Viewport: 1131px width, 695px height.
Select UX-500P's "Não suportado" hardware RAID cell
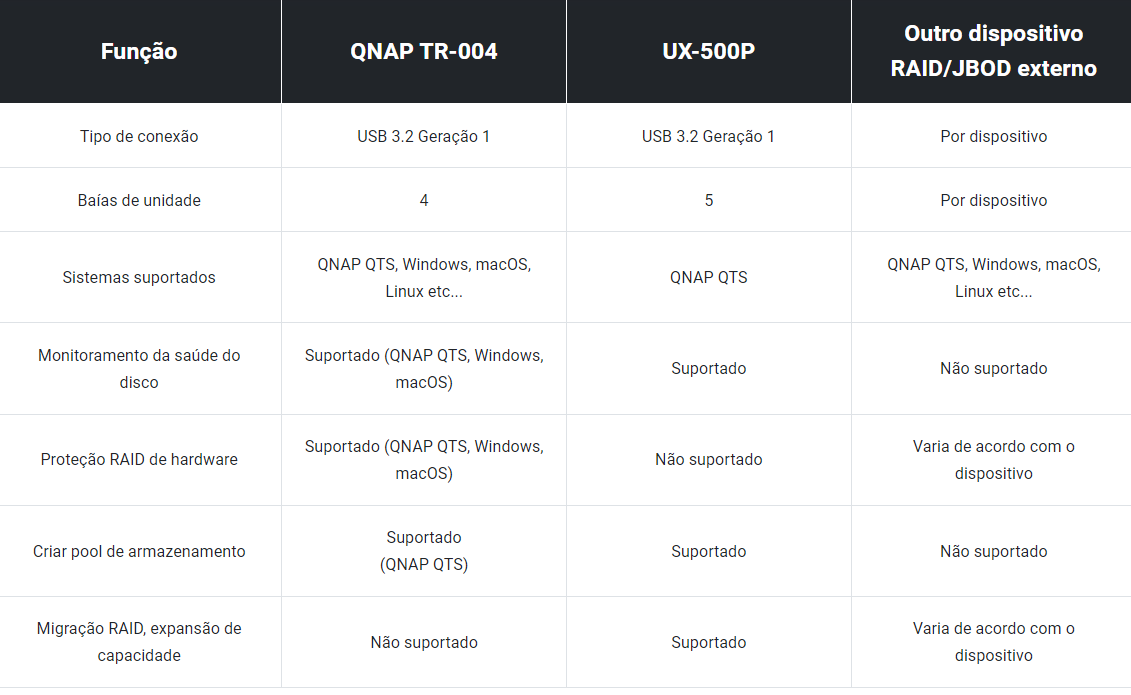pos(708,459)
